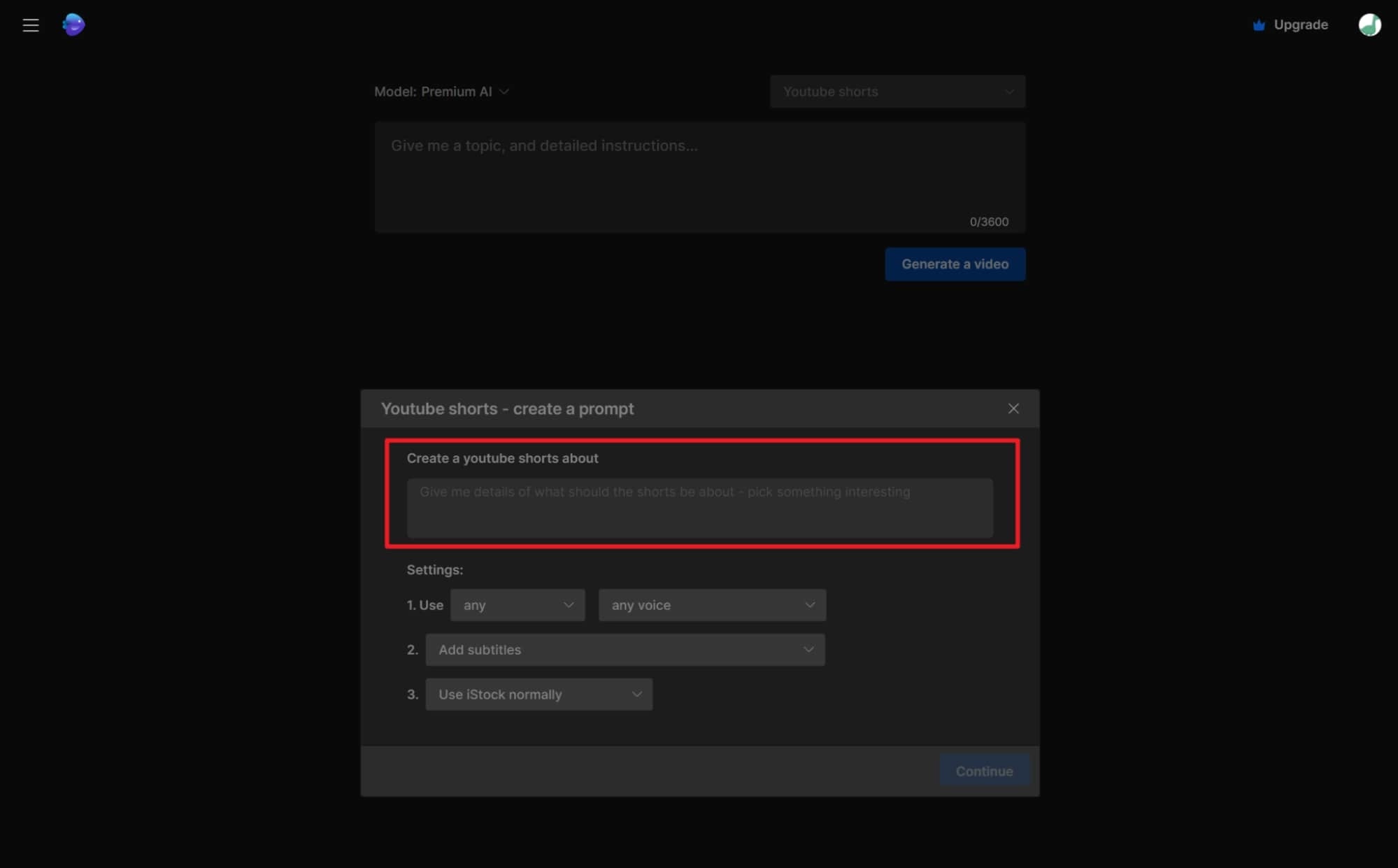Toggle subtitle settings on or off
Viewport: 1398px width, 868px height.
pos(626,649)
